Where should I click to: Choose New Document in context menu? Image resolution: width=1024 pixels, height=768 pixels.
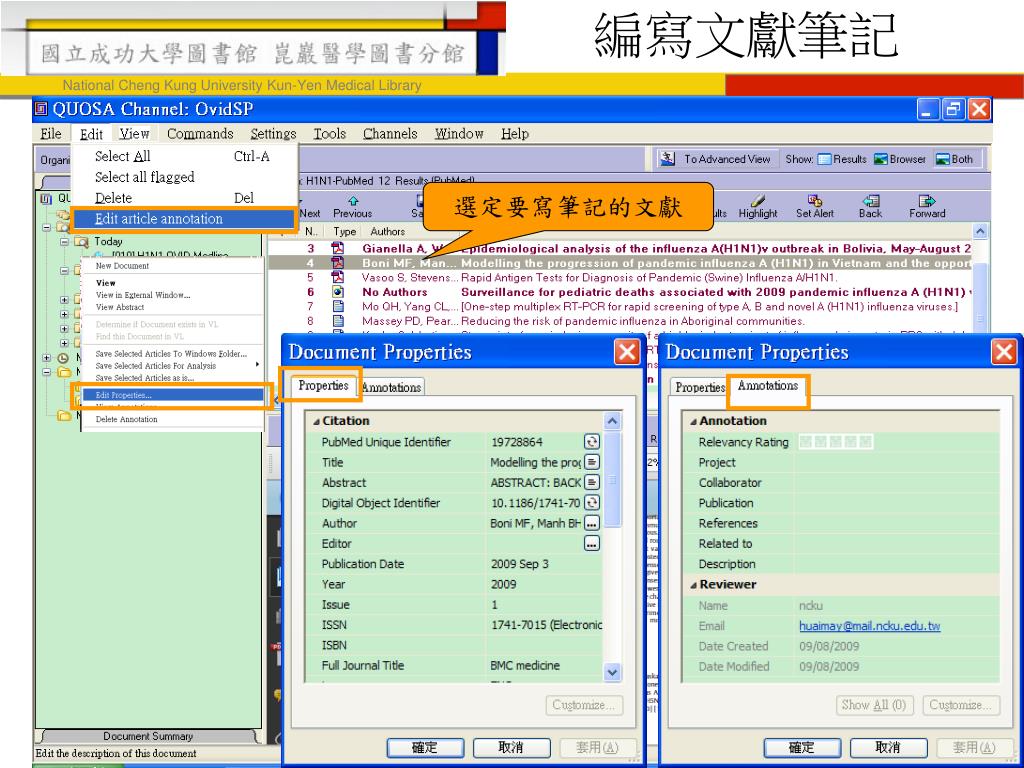[122, 266]
